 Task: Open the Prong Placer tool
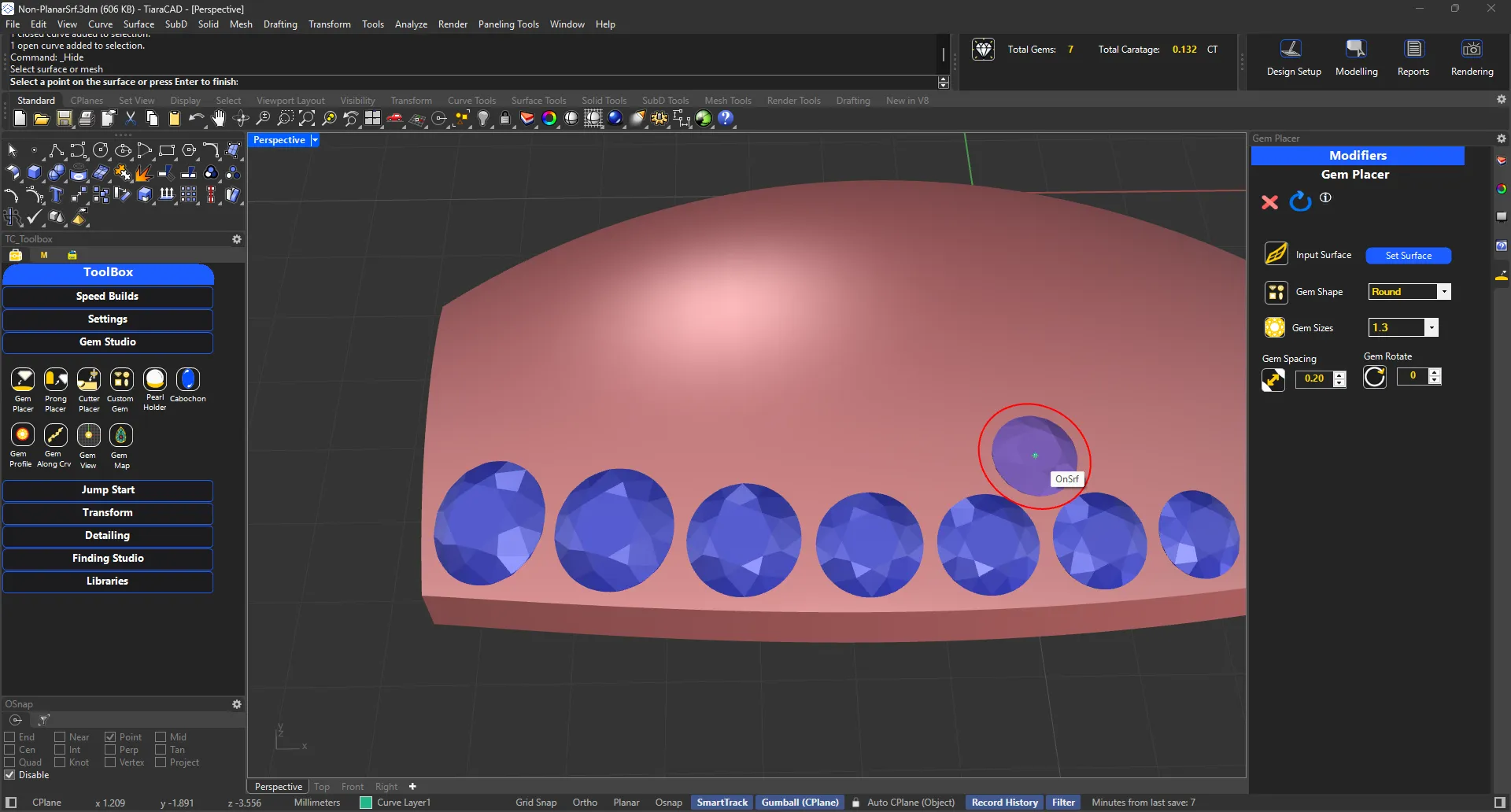tap(56, 380)
